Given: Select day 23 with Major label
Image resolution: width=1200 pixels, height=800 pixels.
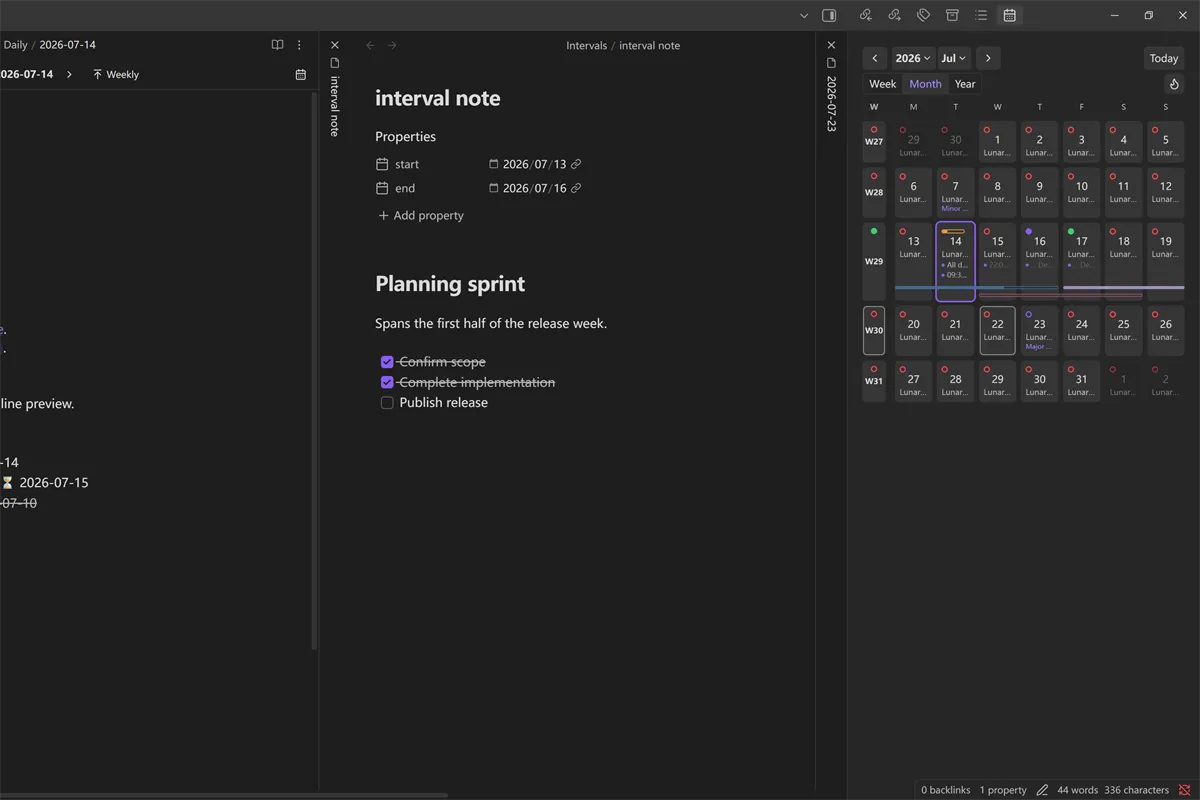Looking at the screenshot, I should (x=1039, y=330).
